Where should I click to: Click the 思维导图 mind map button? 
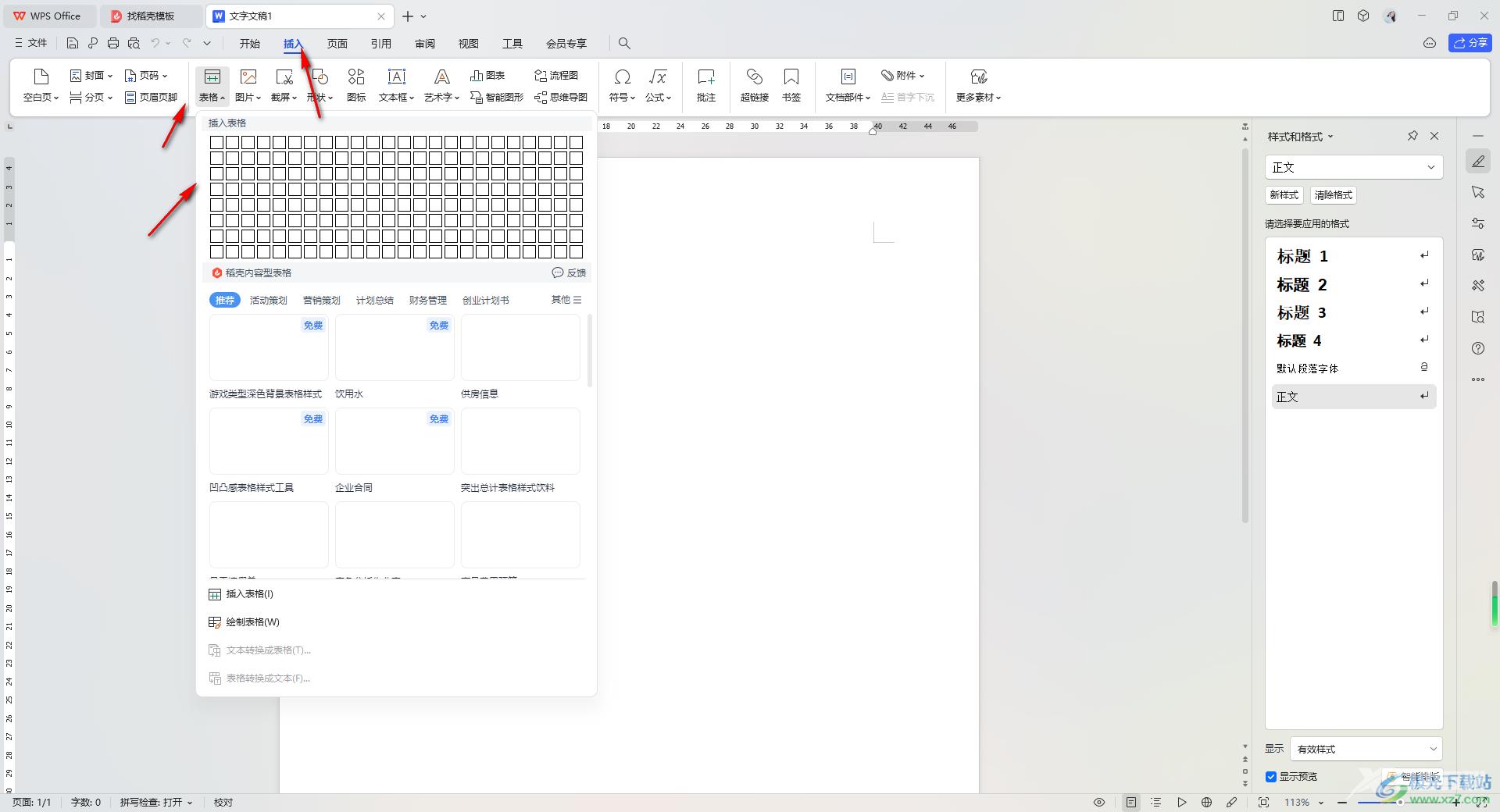[561, 97]
